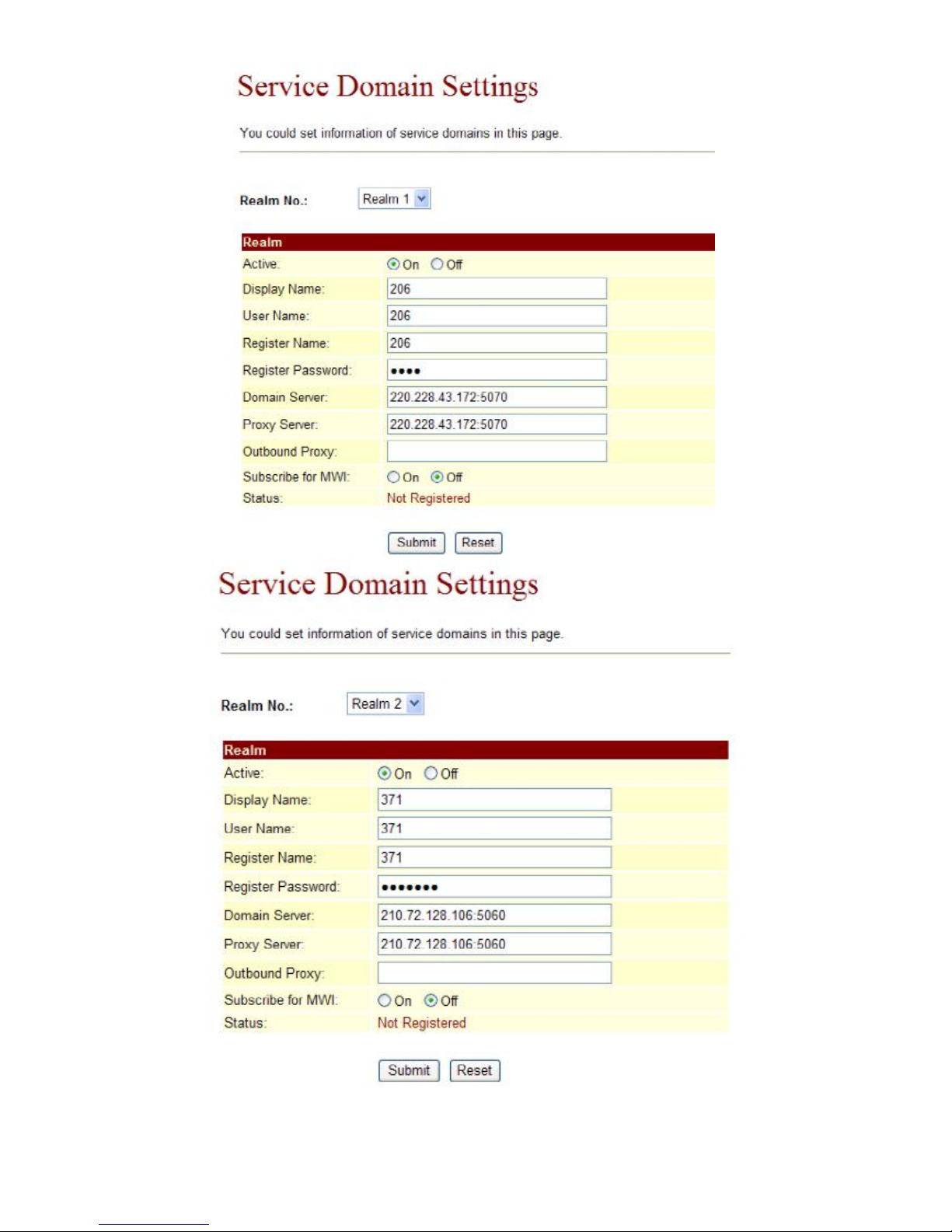Focus Display Name field containing 206
This screenshot has width=952, height=1232.
(497, 289)
